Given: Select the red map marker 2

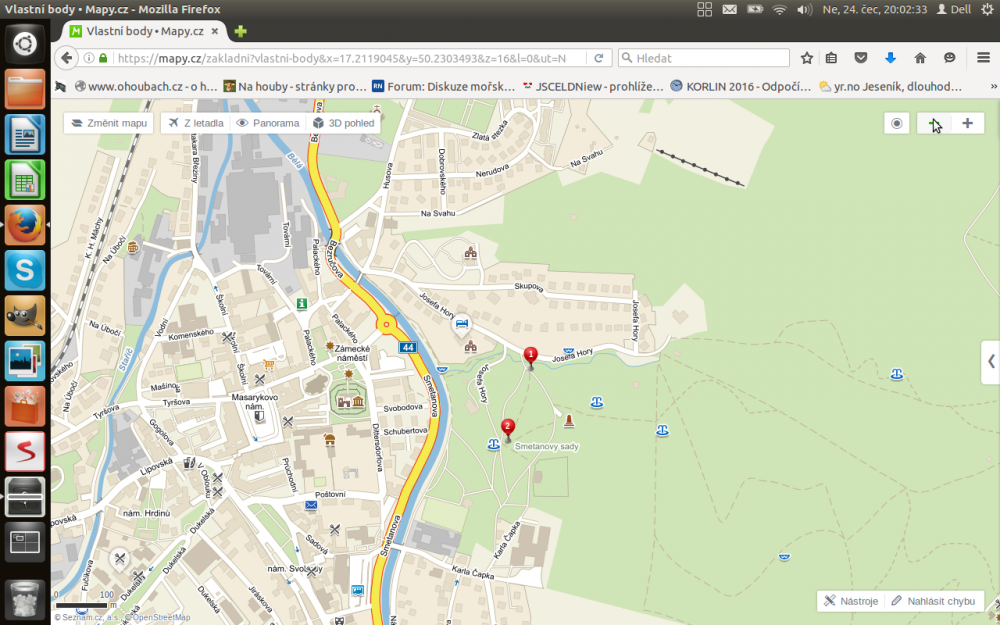Looking at the screenshot, I should [508, 429].
